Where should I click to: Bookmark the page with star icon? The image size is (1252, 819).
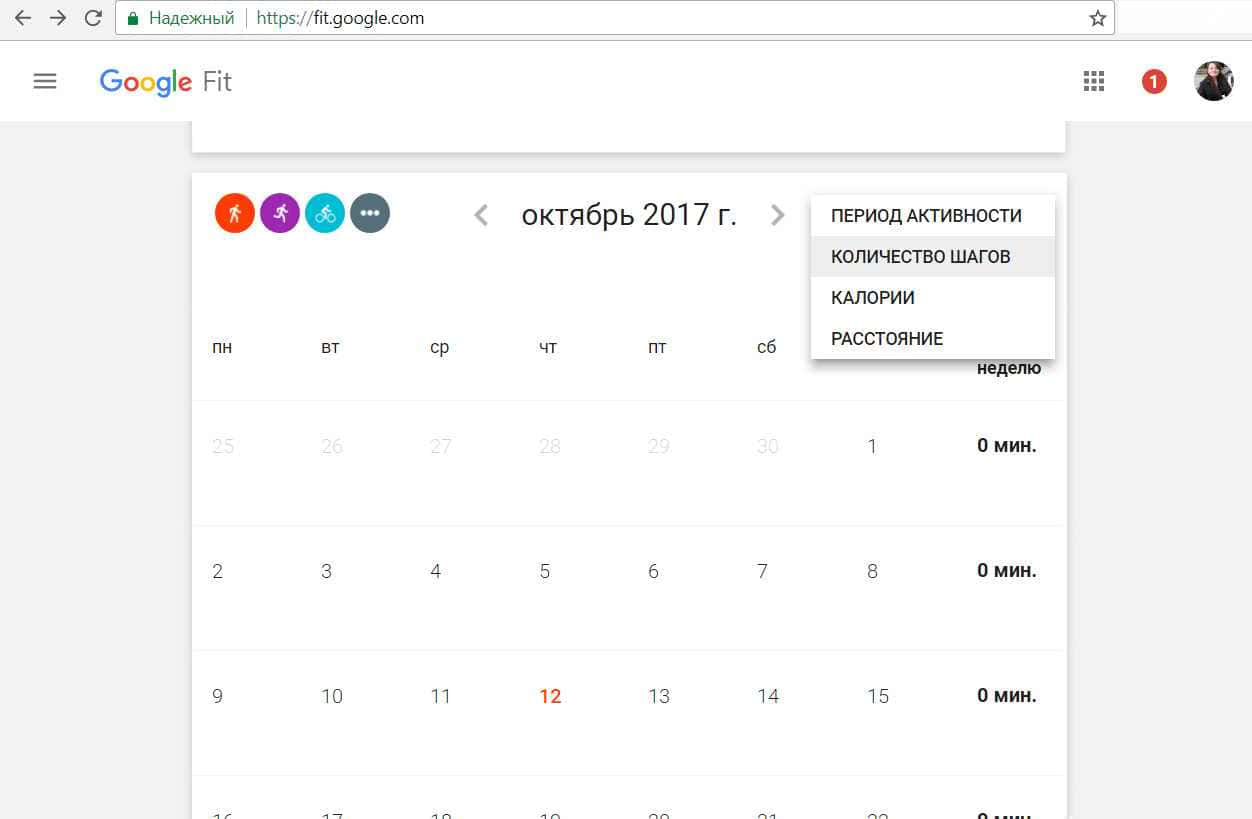[1097, 18]
